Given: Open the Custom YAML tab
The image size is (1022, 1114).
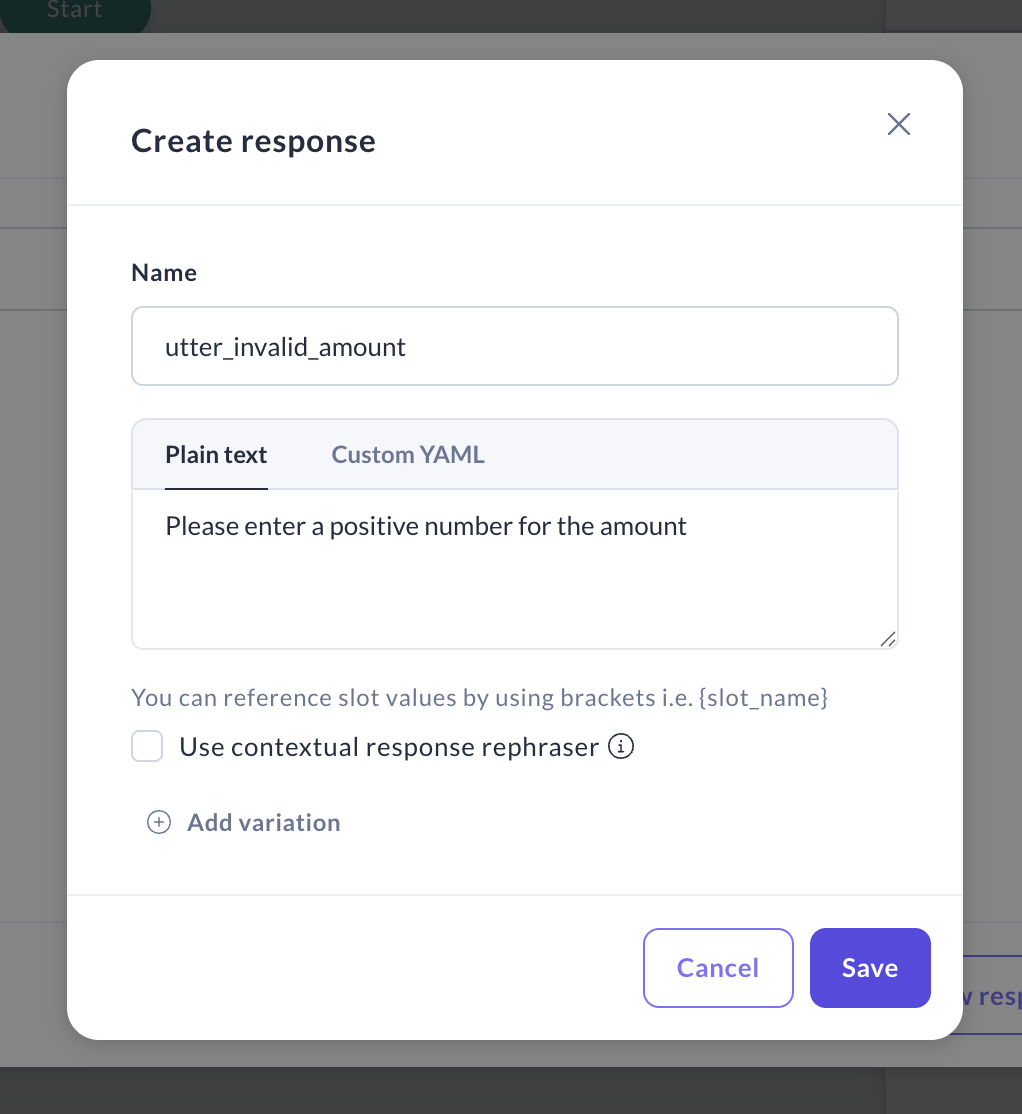Looking at the screenshot, I should click(x=408, y=455).
